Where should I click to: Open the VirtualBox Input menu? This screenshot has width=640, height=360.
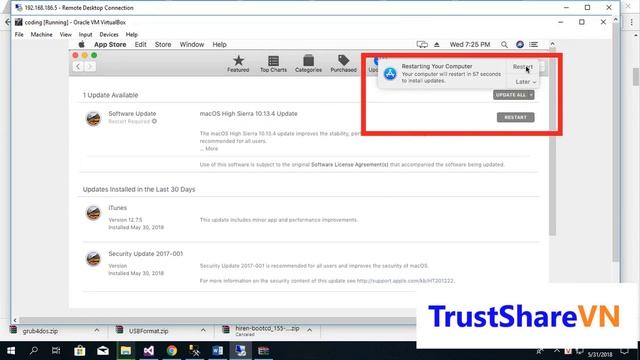coord(85,35)
